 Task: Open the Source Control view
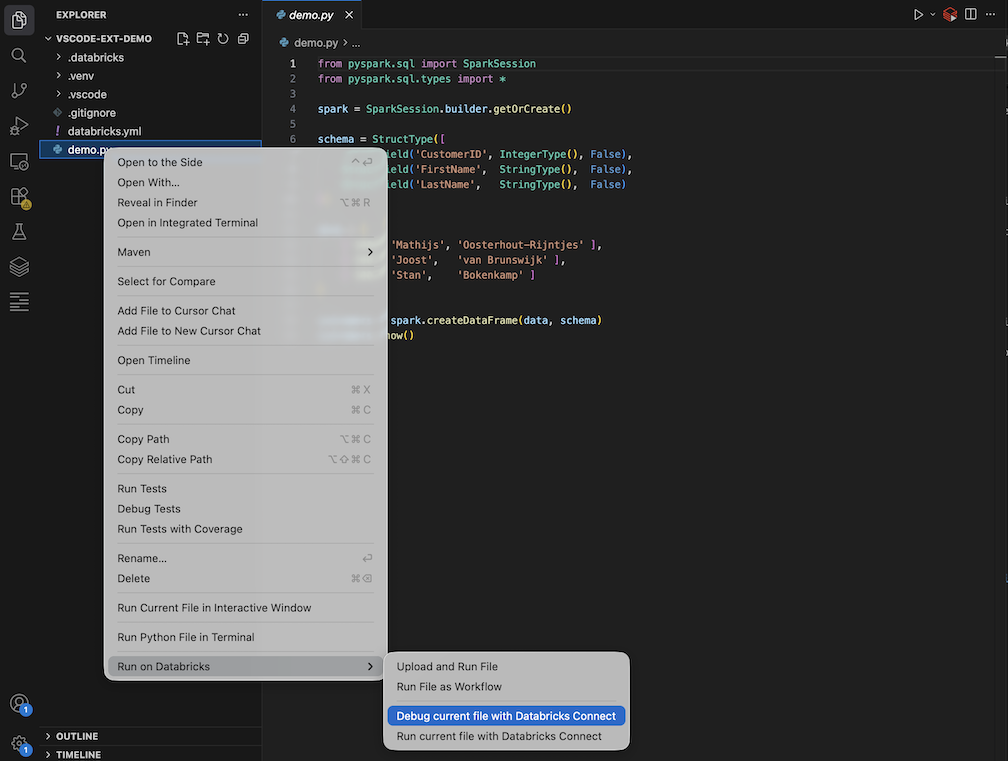19,91
